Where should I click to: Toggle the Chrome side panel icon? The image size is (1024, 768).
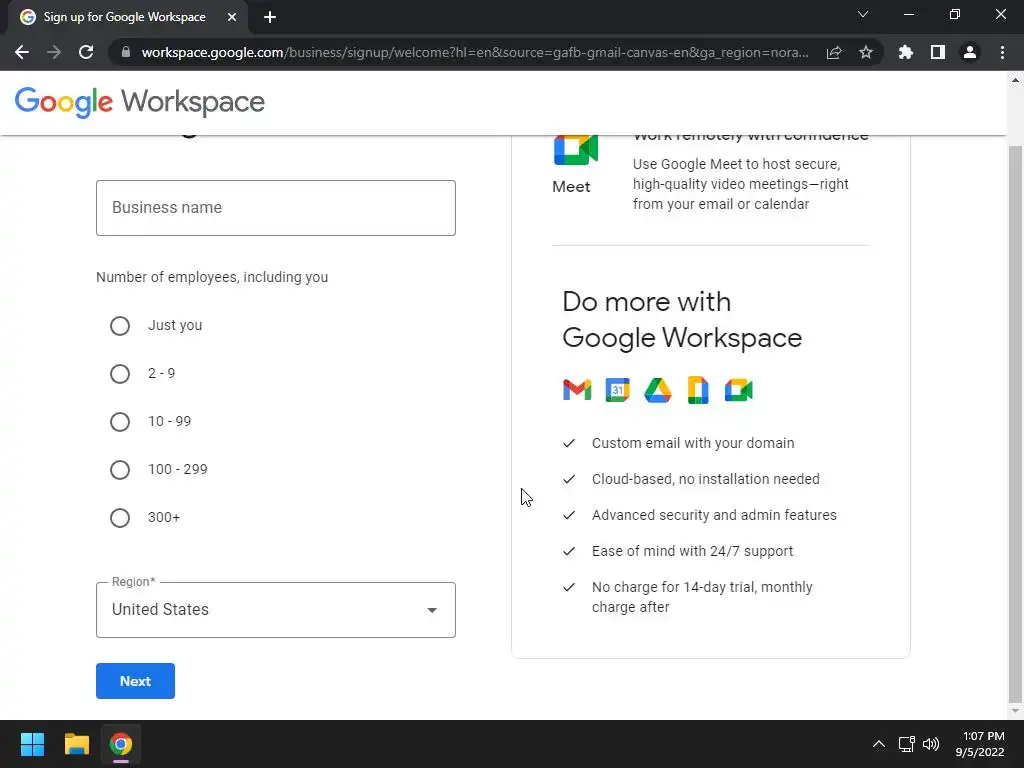tap(938, 52)
